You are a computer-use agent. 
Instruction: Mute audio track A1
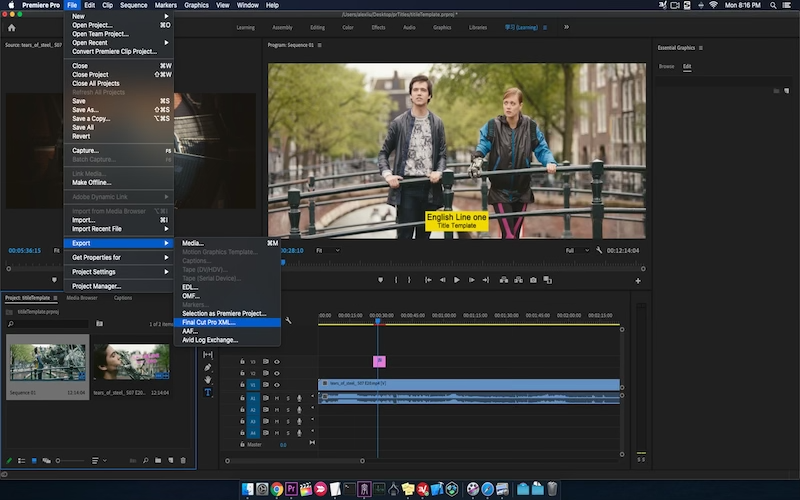click(277, 398)
